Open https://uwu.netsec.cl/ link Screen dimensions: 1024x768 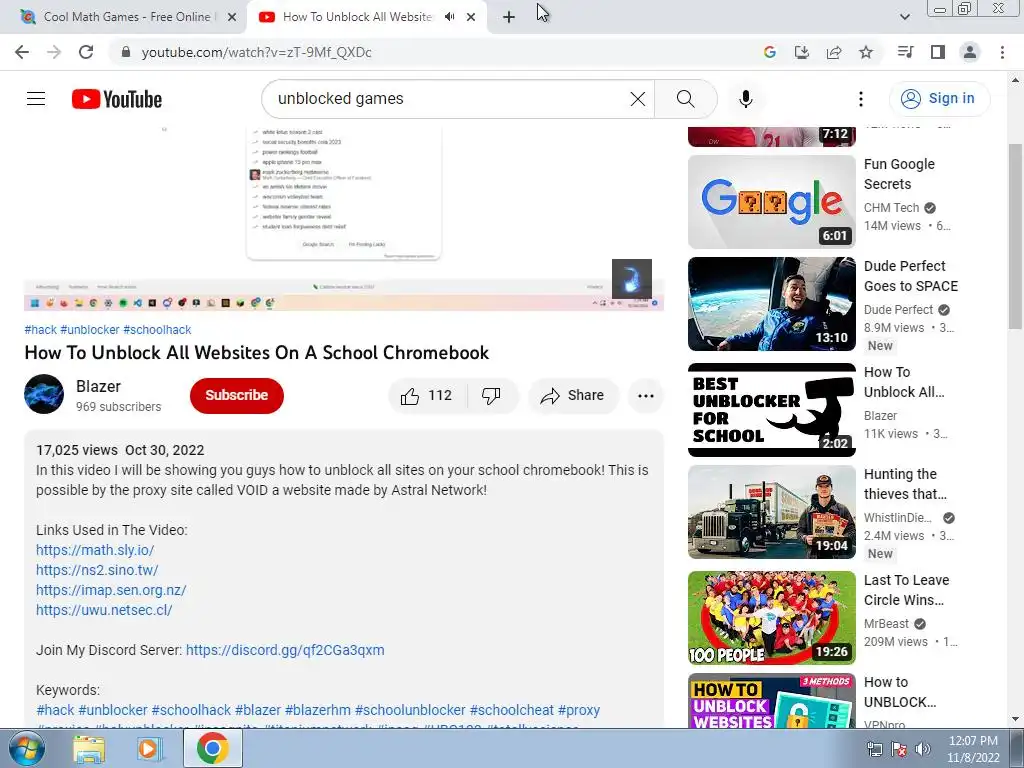click(x=104, y=610)
